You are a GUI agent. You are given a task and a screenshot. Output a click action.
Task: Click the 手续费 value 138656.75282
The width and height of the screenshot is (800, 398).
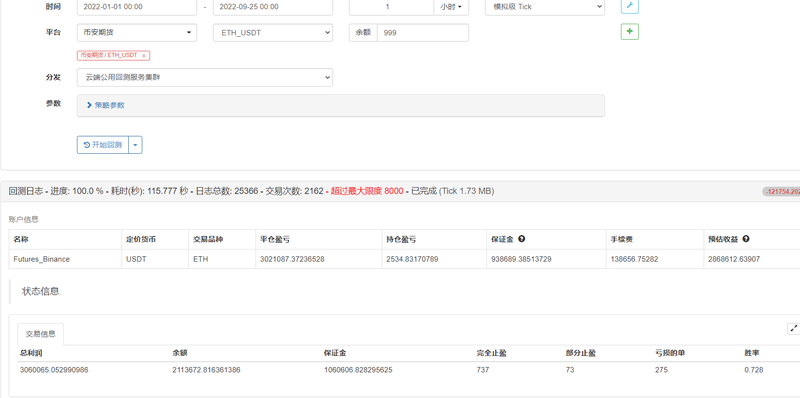pos(634,259)
